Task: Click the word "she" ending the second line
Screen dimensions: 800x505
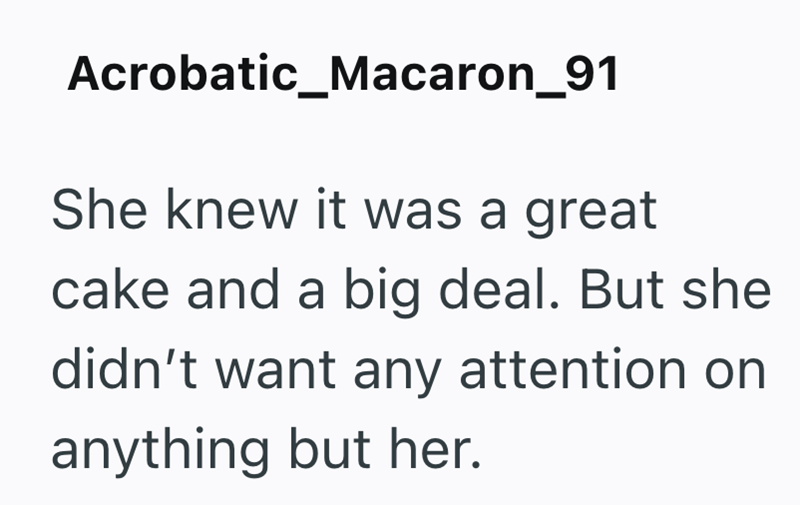Action: pos(727,289)
